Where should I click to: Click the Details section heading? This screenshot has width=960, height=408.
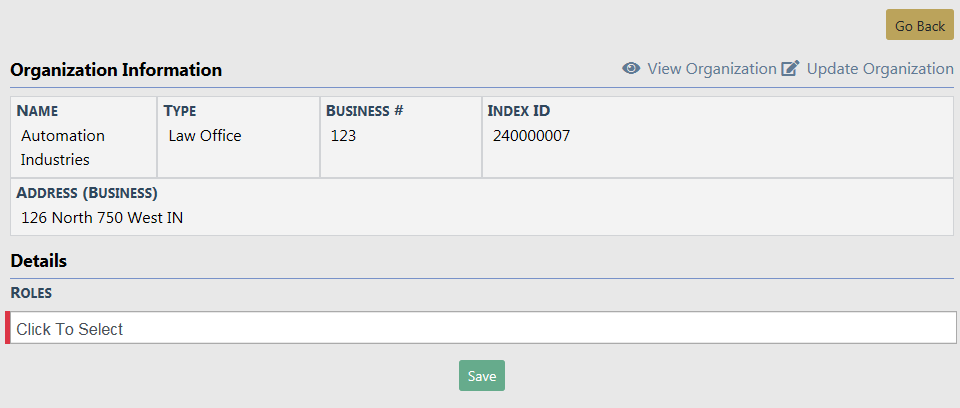(x=39, y=261)
